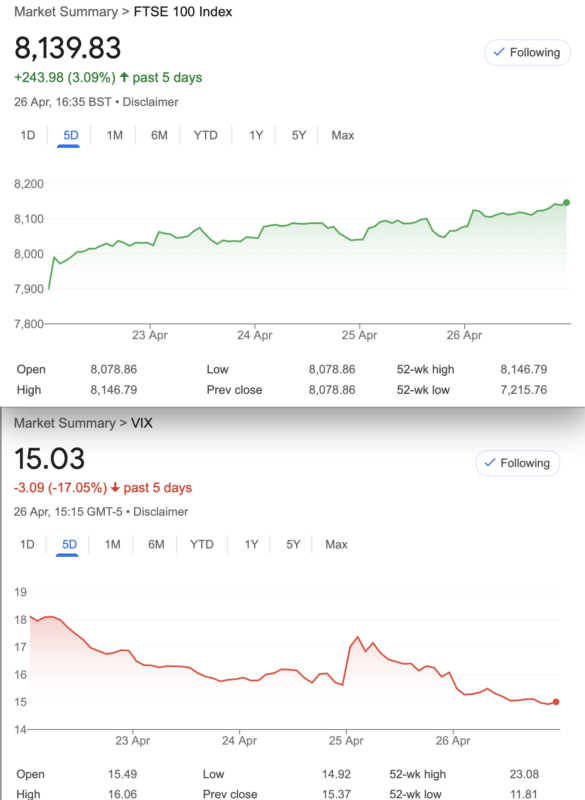Click the 24 Apr label on VIX chart
The width and height of the screenshot is (585, 800).
239,740
